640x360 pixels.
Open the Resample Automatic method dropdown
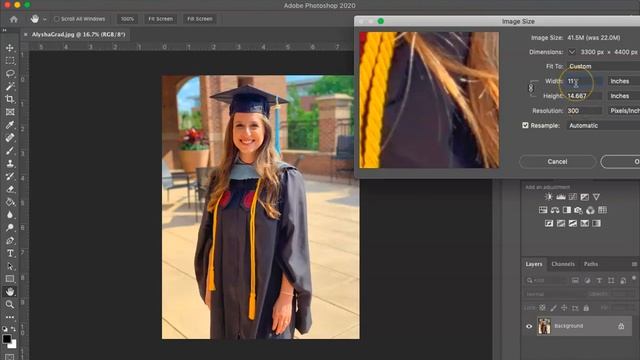[x=603, y=125]
